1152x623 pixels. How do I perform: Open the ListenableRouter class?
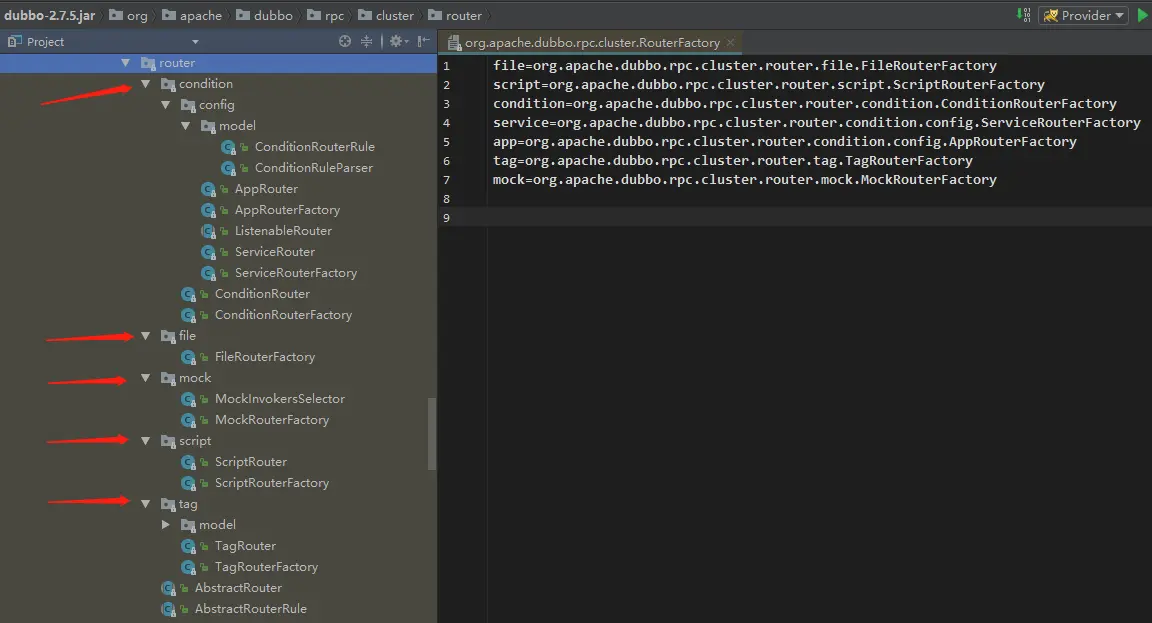coord(283,231)
